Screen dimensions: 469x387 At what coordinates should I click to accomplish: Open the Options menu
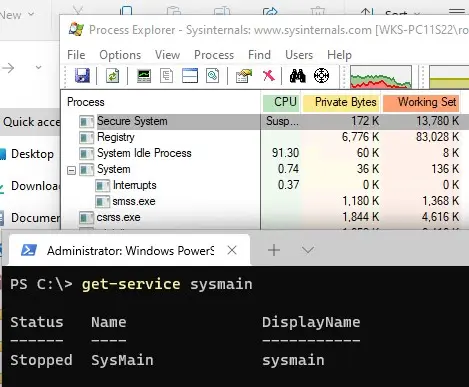pos(120,55)
